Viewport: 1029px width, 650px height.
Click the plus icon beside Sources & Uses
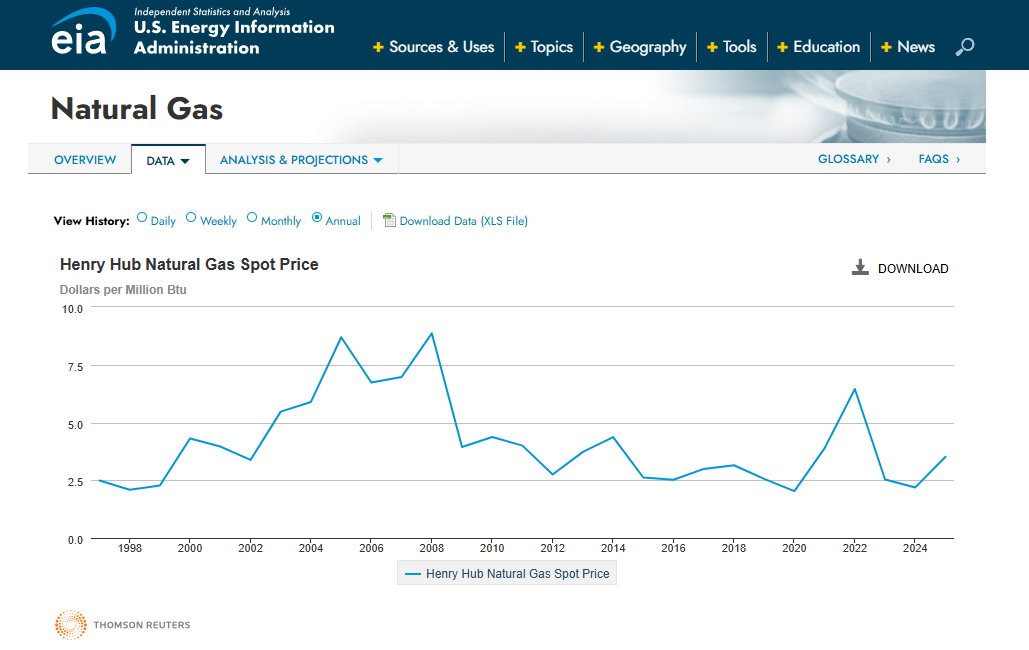(378, 47)
